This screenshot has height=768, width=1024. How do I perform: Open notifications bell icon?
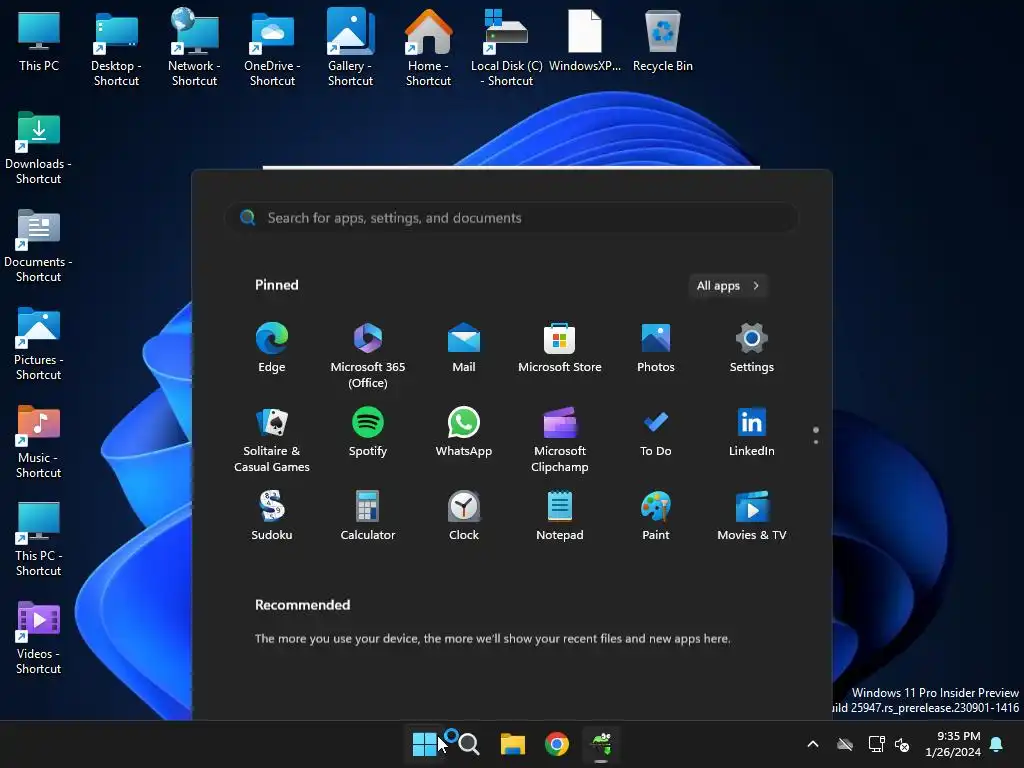(997, 744)
